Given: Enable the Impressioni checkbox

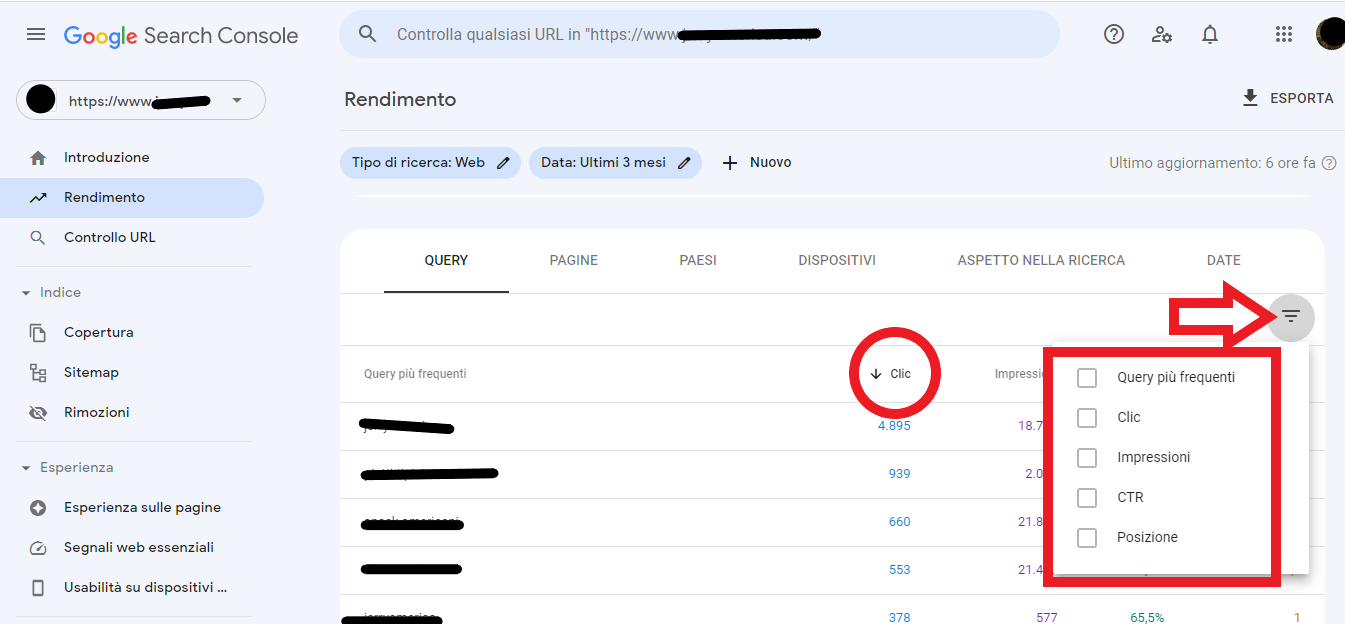Looking at the screenshot, I should (1087, 458).
